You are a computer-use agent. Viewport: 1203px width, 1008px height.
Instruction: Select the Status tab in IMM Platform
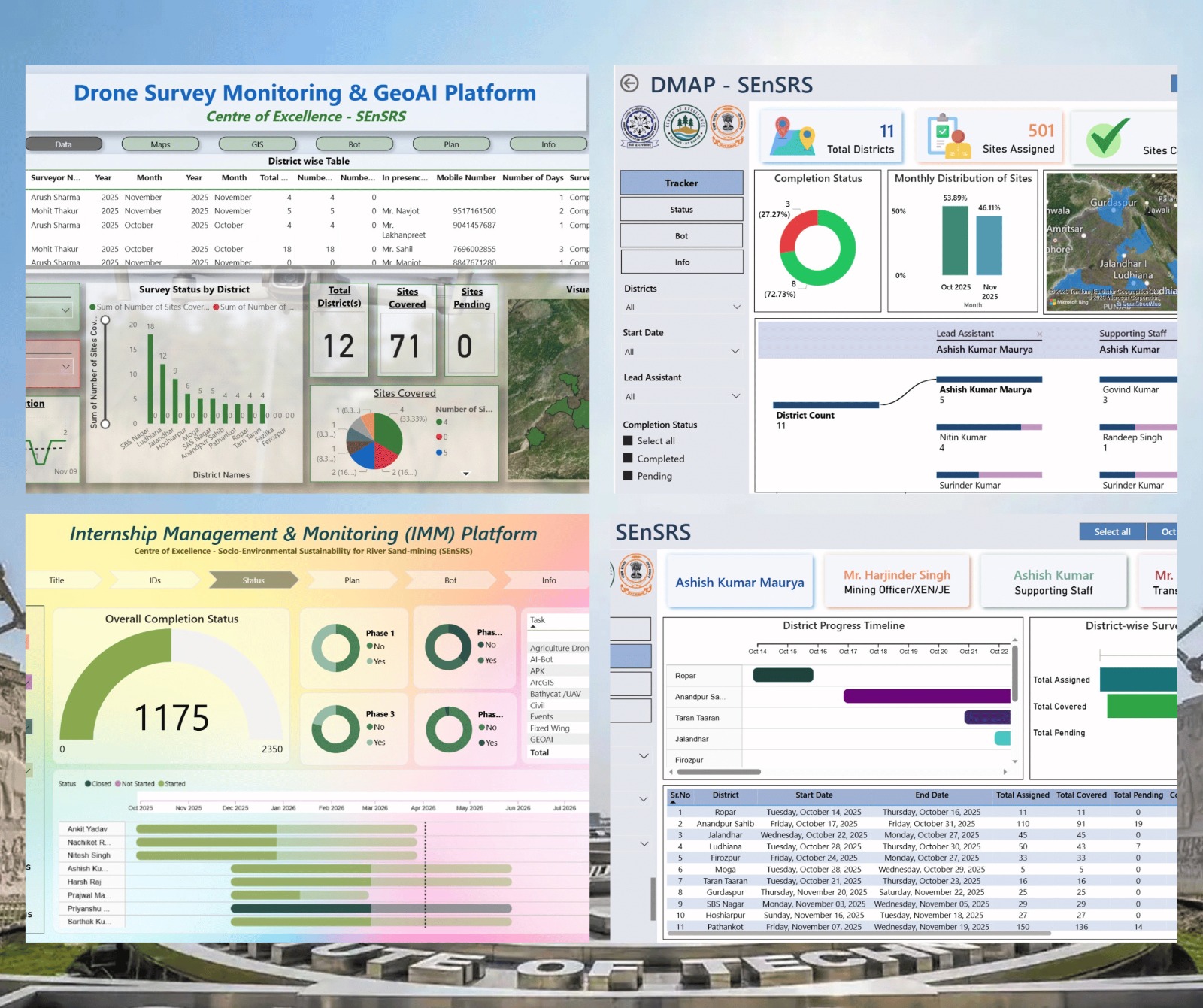tap(253, 580)
